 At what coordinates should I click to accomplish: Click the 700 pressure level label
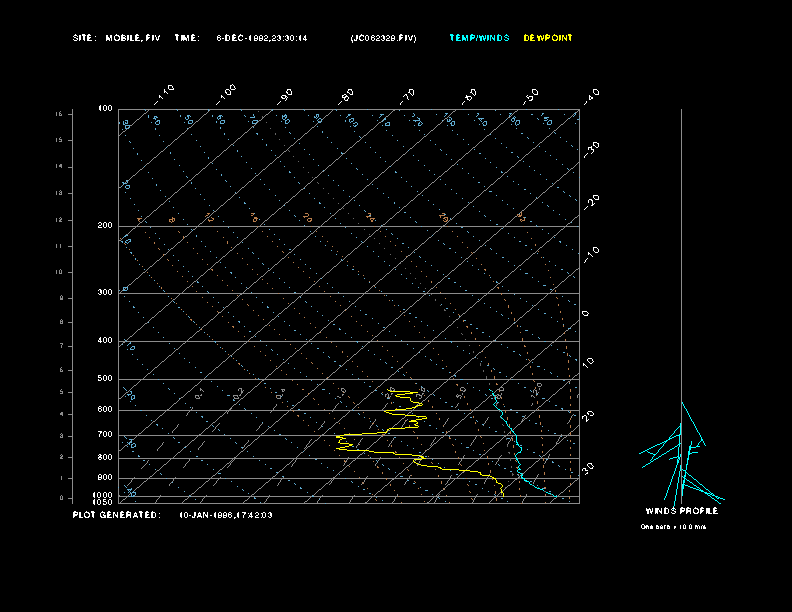click(x=105, y=434)
